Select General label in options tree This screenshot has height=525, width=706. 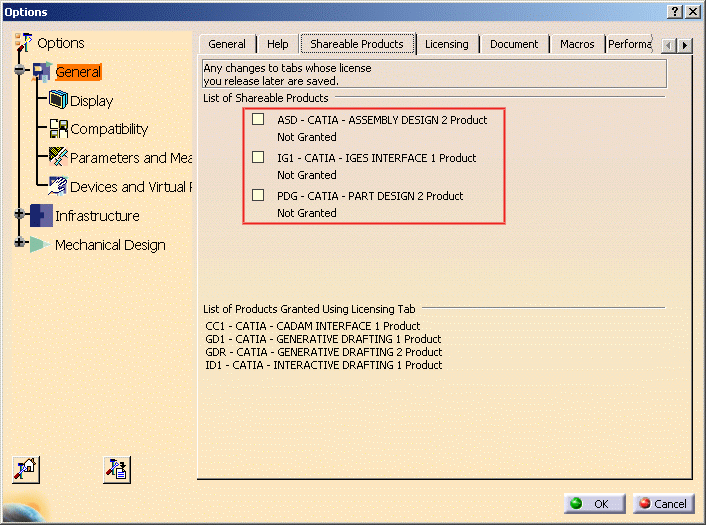click(78, 72)
